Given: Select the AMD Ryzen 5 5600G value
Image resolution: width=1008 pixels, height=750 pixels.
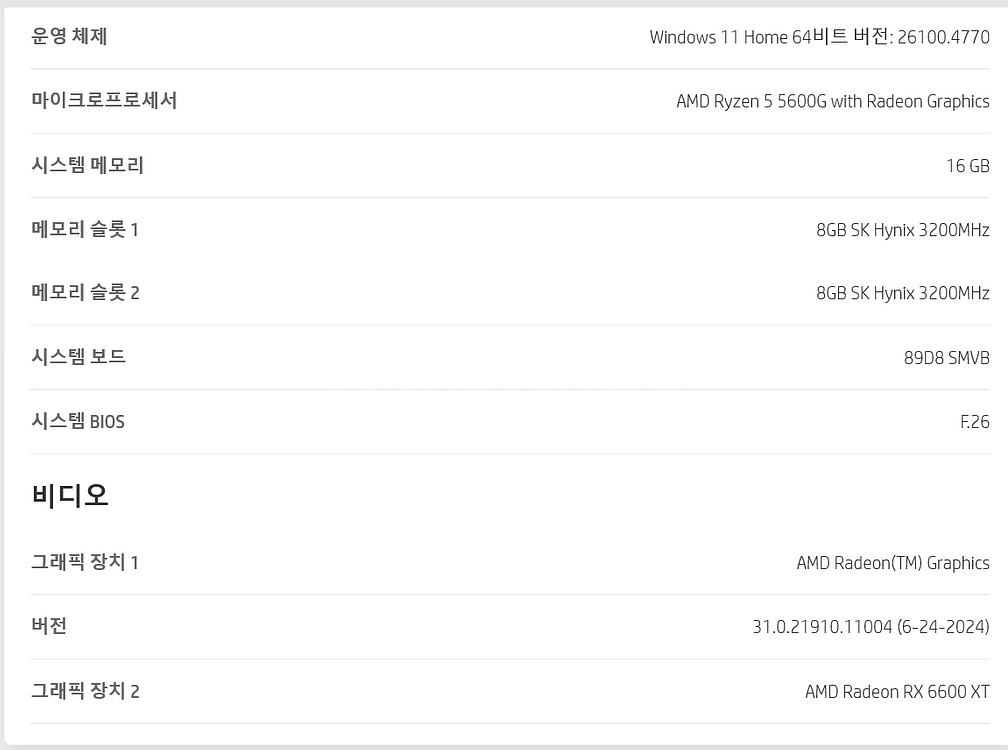Looking at the screenshot, I should pyautogui.click(x=833, y=102).
